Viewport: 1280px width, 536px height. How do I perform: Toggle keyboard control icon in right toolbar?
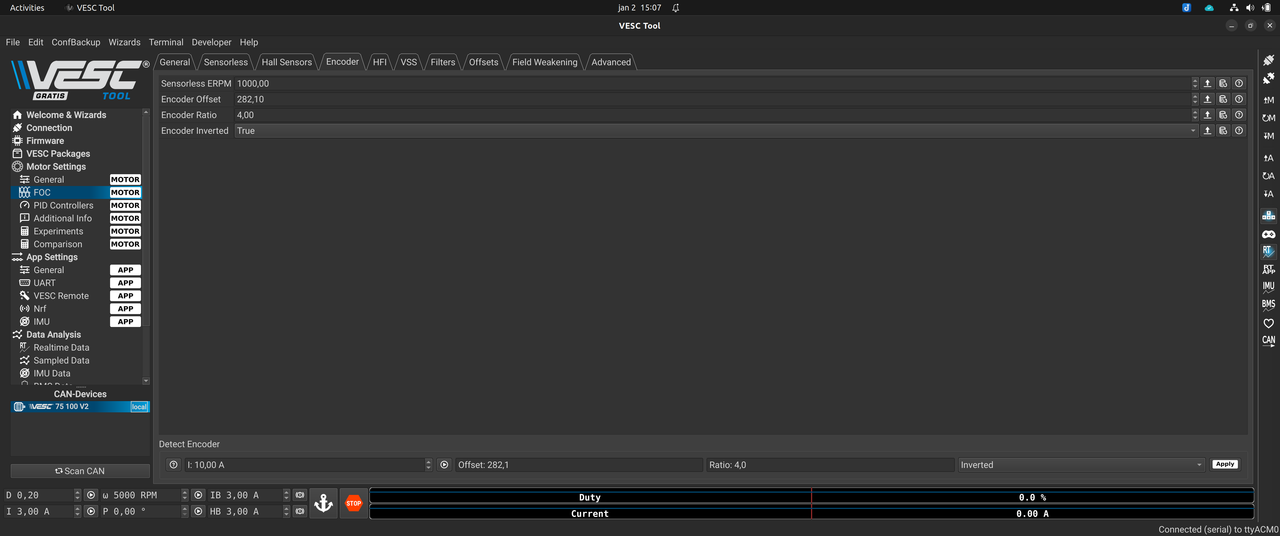1268,215
